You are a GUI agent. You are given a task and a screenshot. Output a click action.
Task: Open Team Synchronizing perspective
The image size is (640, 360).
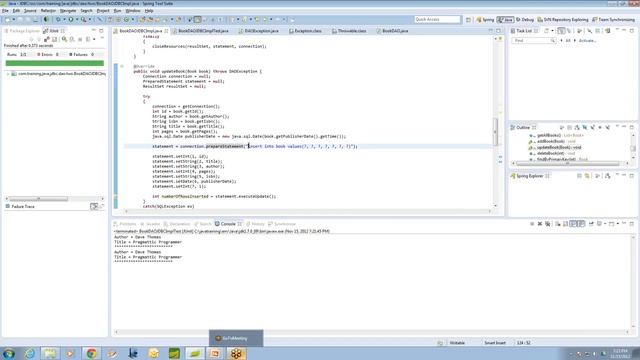pos(613,20)
